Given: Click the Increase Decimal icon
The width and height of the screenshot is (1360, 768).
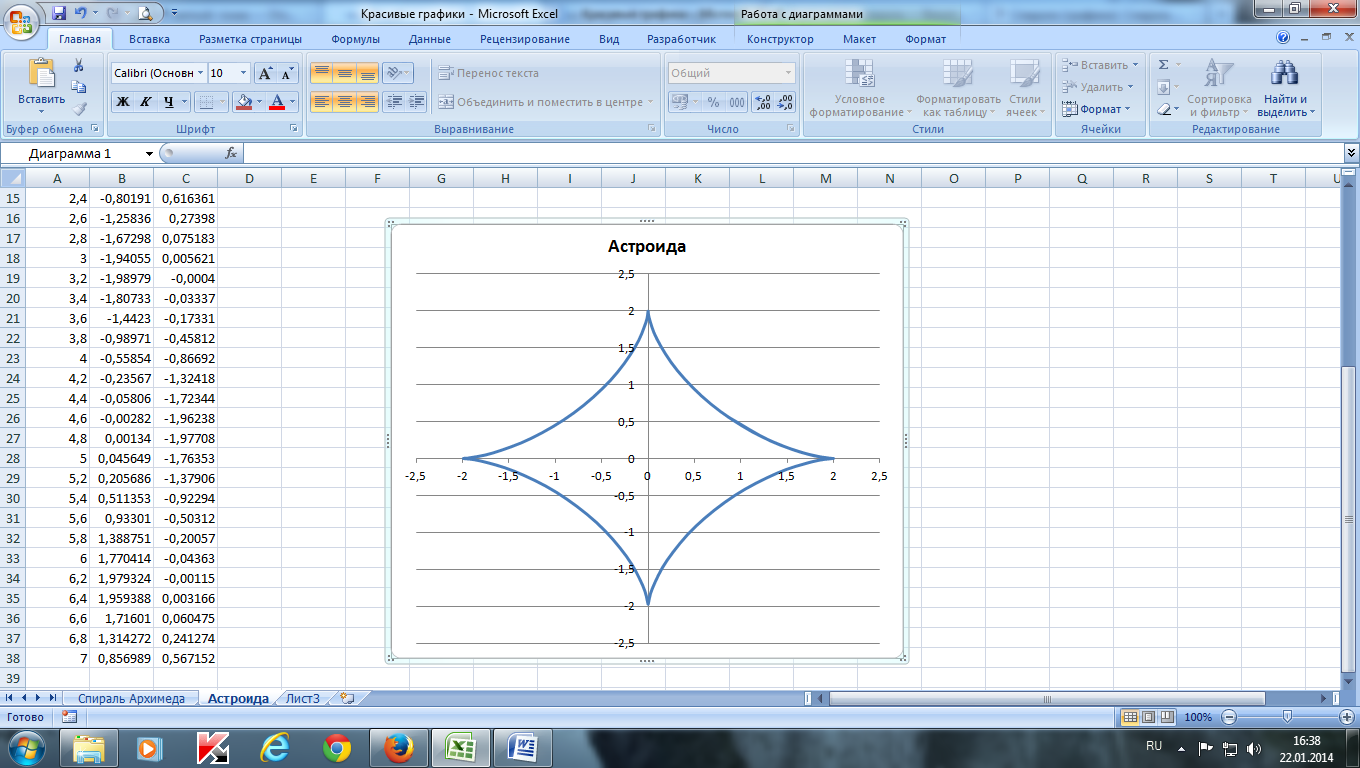Looking at the screenshot, I should 763,102.
